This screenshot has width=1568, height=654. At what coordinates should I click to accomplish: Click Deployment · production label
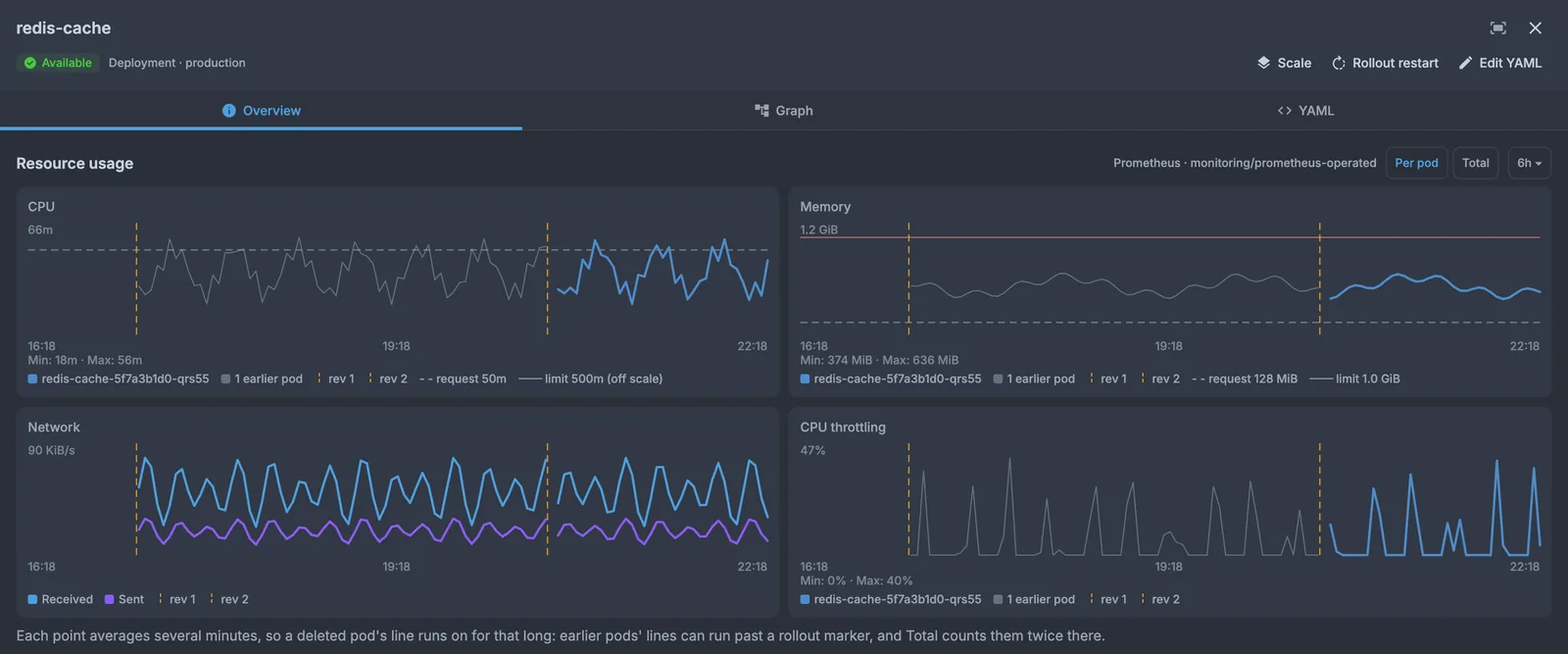pyautogui.click(x=177, y=63)
